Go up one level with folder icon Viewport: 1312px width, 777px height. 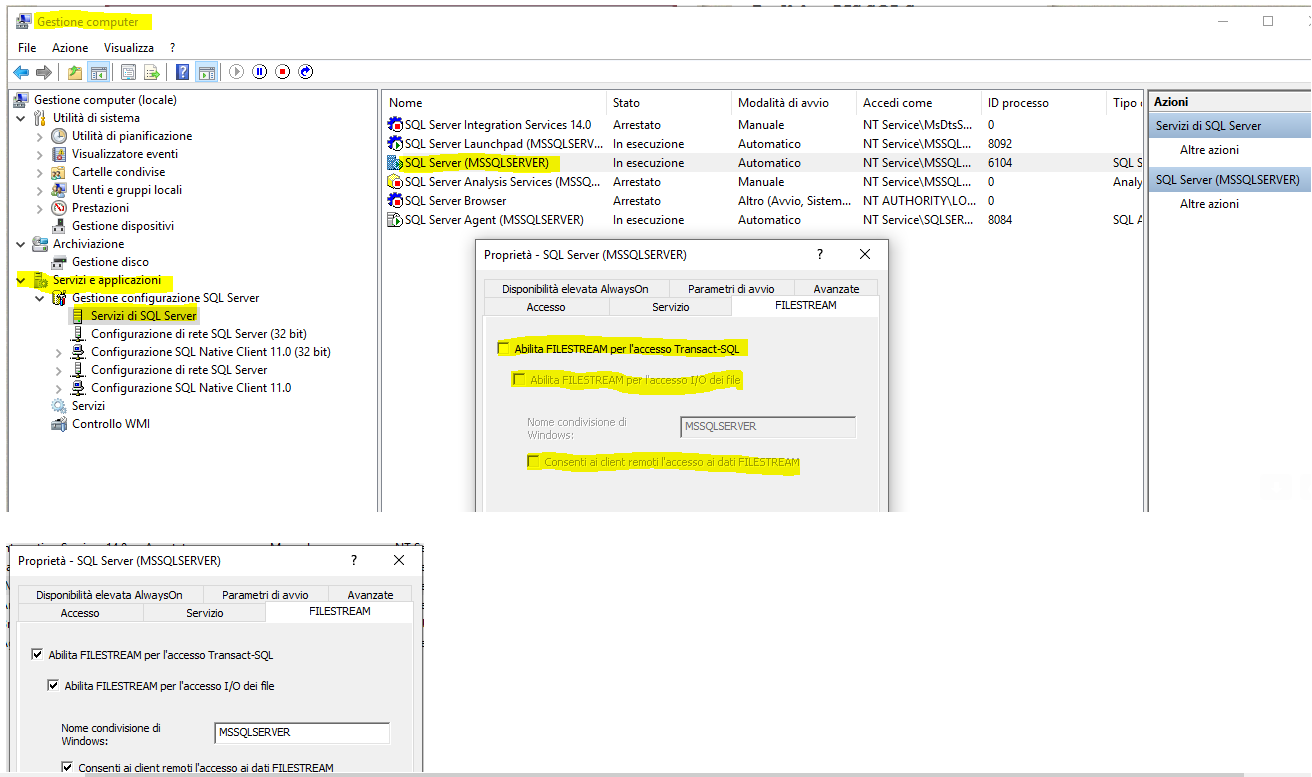tap(75, 72)
